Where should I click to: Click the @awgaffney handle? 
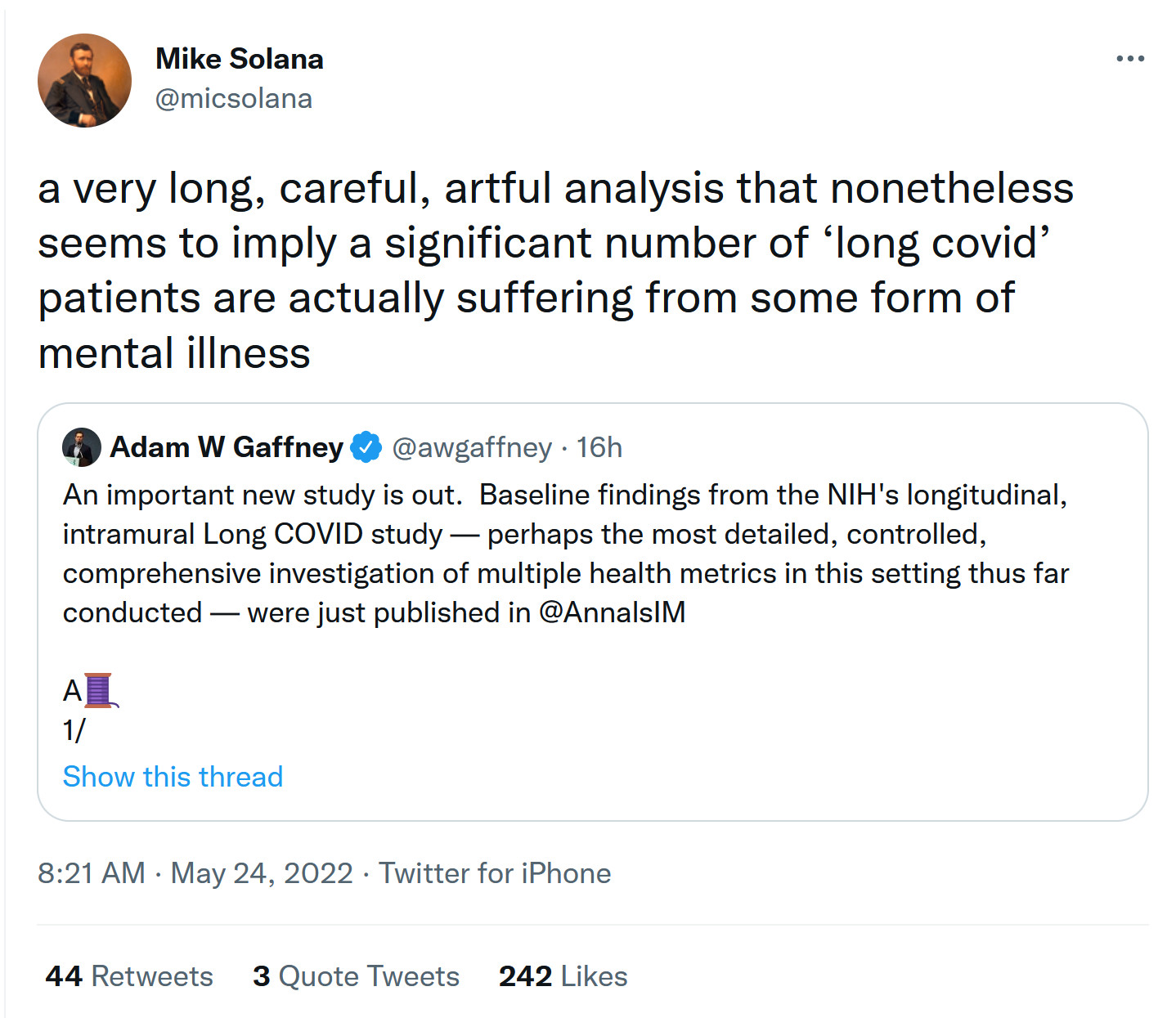(472, 447)
